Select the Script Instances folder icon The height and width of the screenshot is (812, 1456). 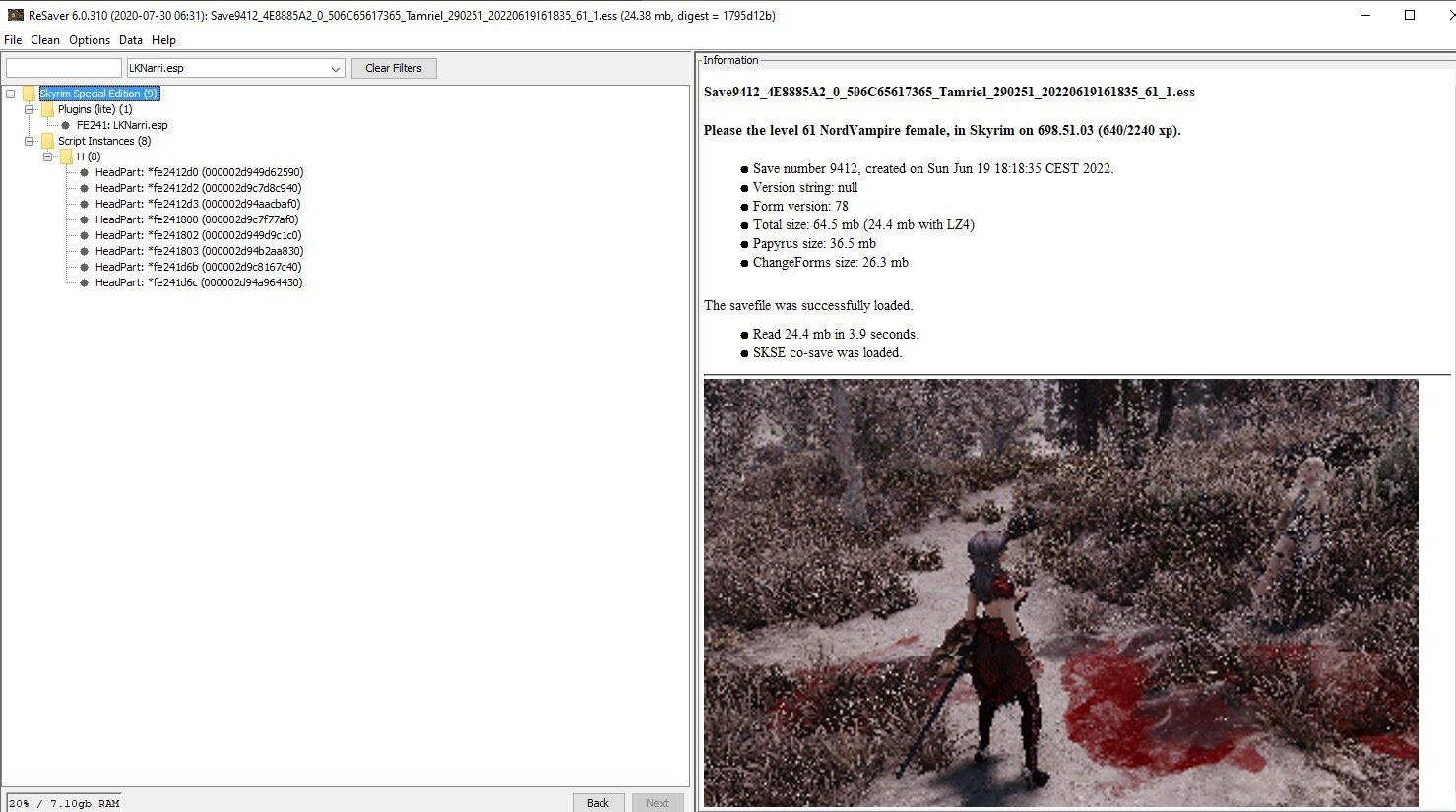click(48, 141)
